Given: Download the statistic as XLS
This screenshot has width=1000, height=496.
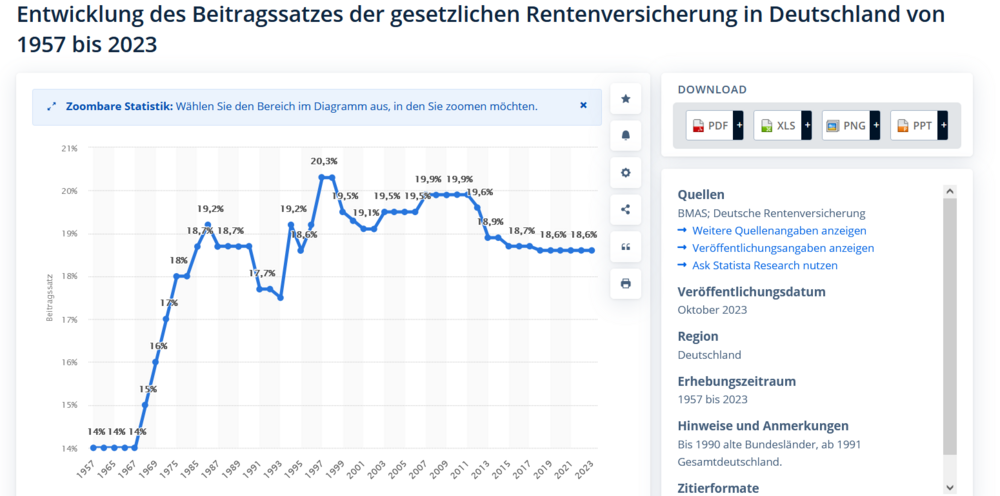Looking at the screenshot, I should (777, 126).
